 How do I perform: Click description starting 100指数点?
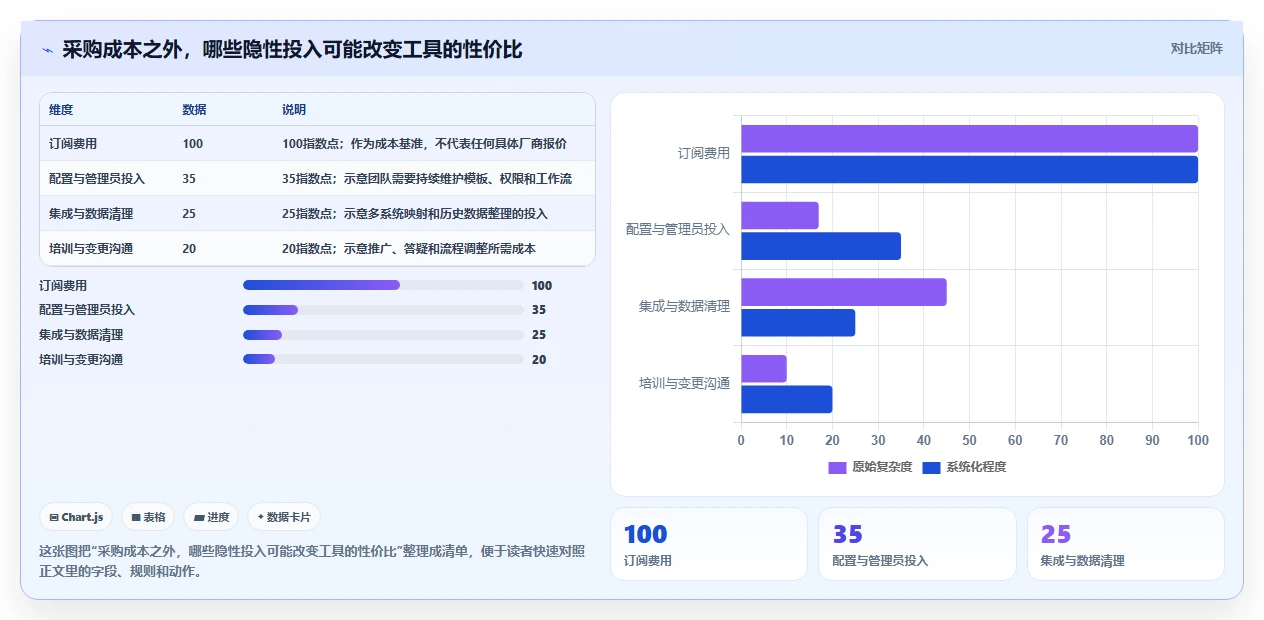tap(424, 144)
